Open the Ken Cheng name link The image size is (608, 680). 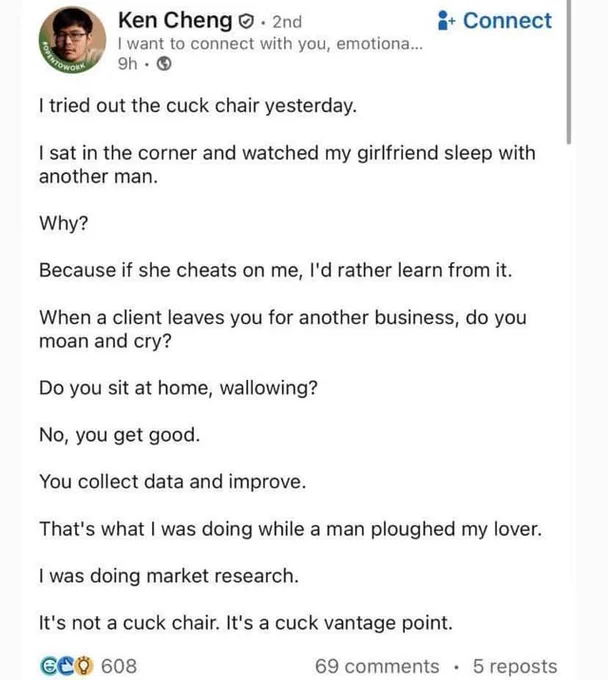(175, 20)
